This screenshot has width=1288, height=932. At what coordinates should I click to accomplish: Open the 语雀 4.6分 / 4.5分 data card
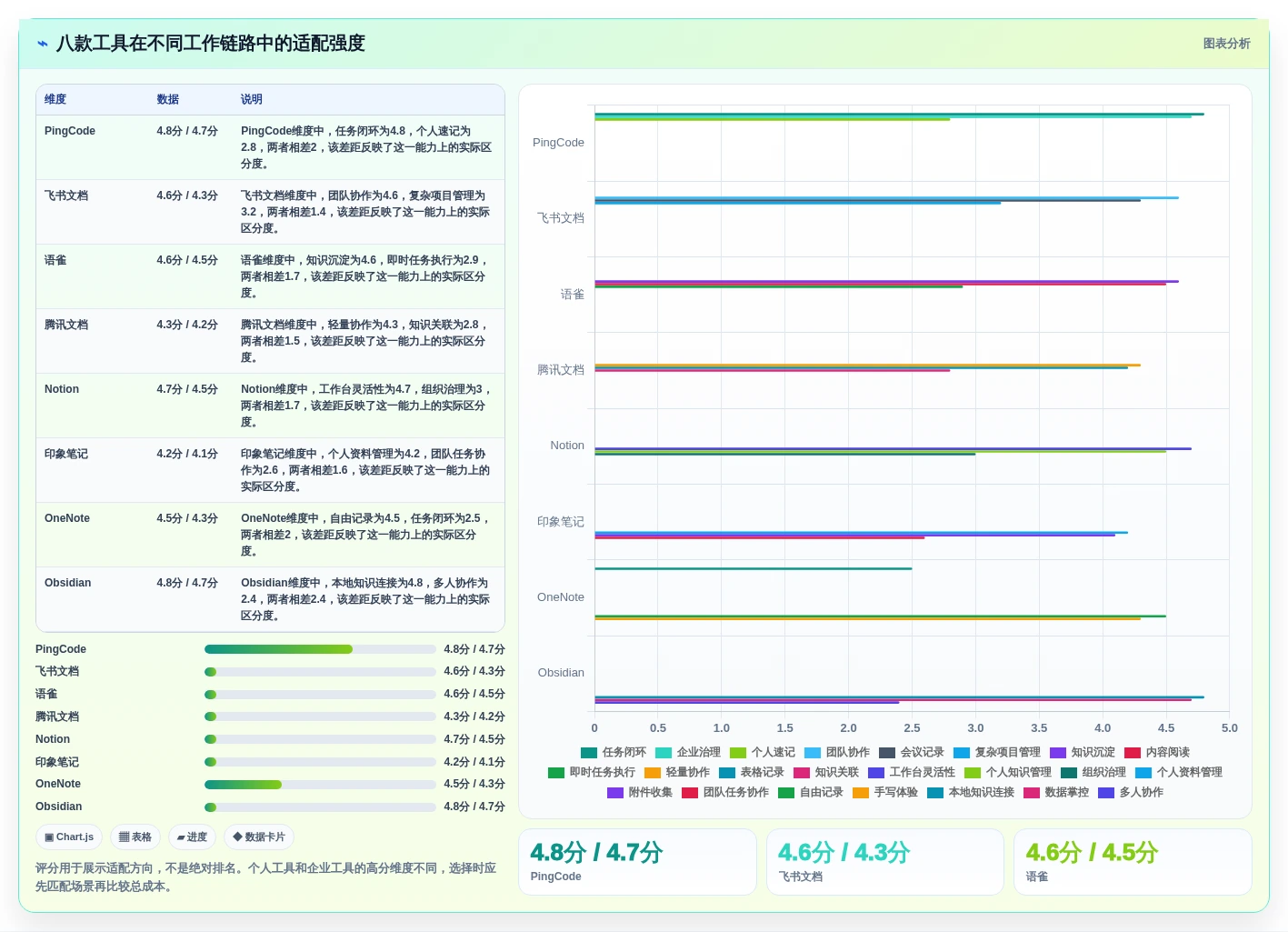click(x=1133, y=862)
